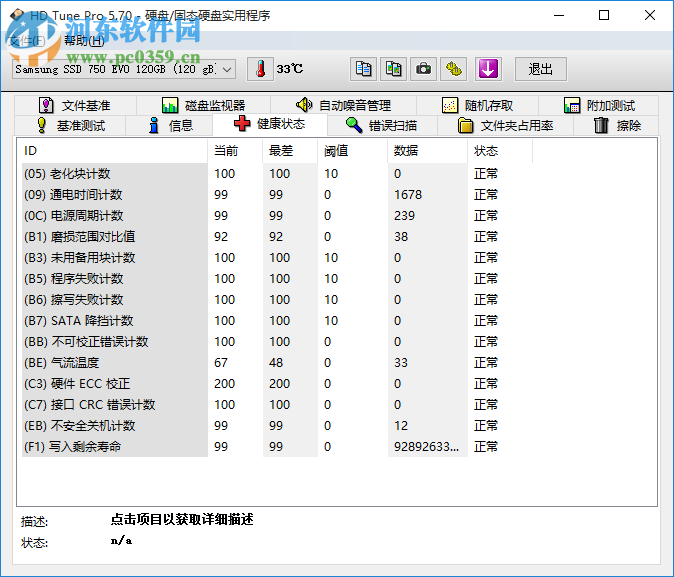Viewport: 674px width, 577px height.
Task: Switch to the 擦除 tab
Action: [x=616, y=126]
